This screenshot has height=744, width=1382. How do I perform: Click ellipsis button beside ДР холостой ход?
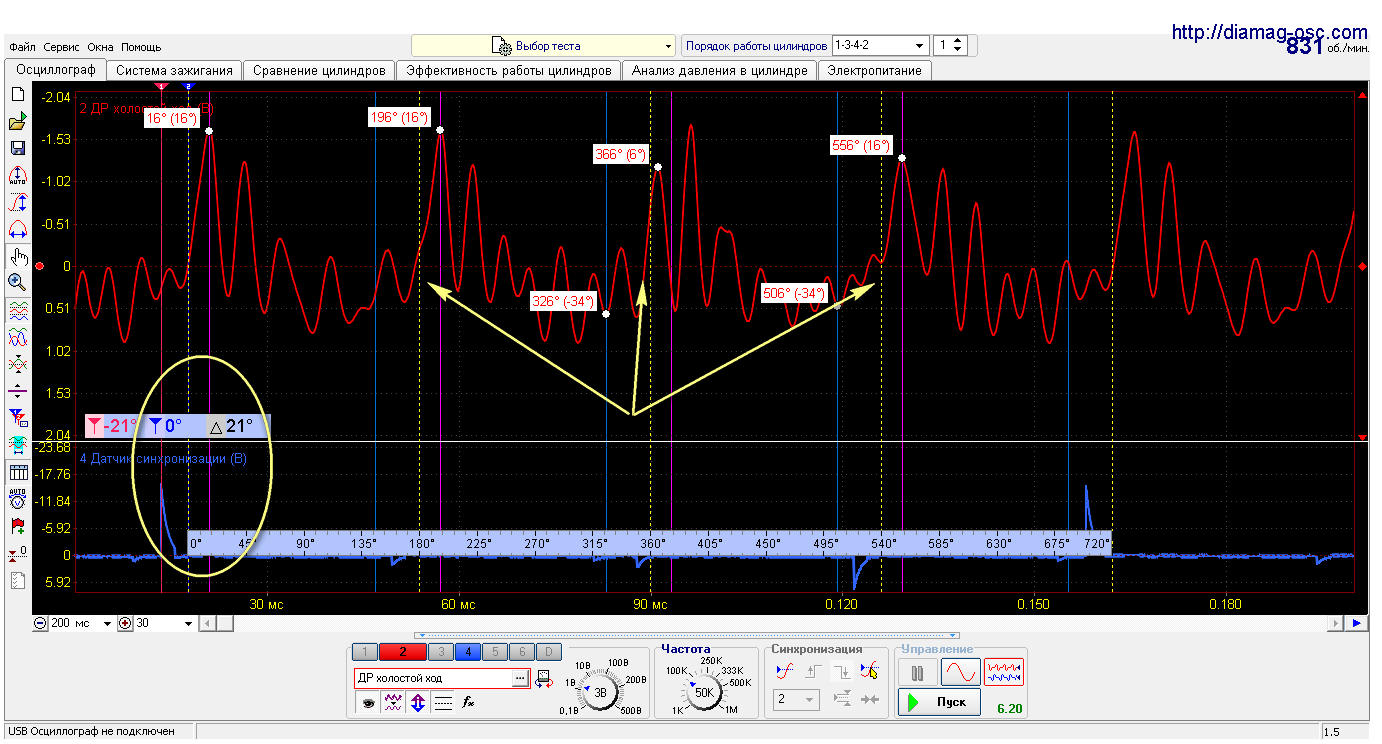click(519, 678)
